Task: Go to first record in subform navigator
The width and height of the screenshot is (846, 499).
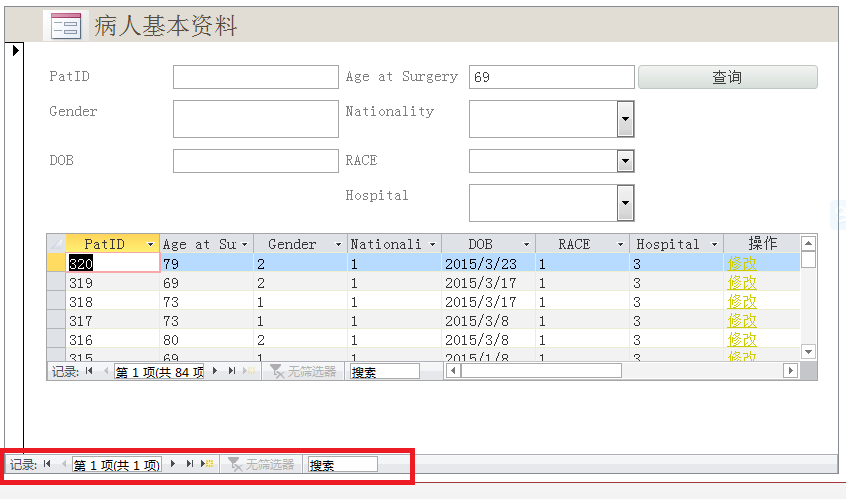Action: coord(90,371)
